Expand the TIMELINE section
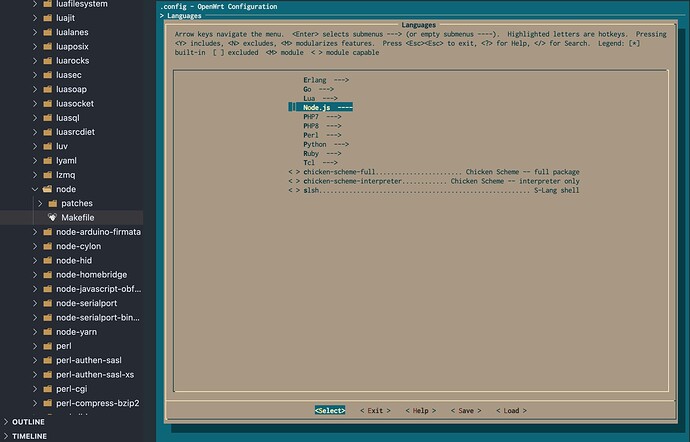Screen dimensions: 690x442 click(x=6, y=436)
